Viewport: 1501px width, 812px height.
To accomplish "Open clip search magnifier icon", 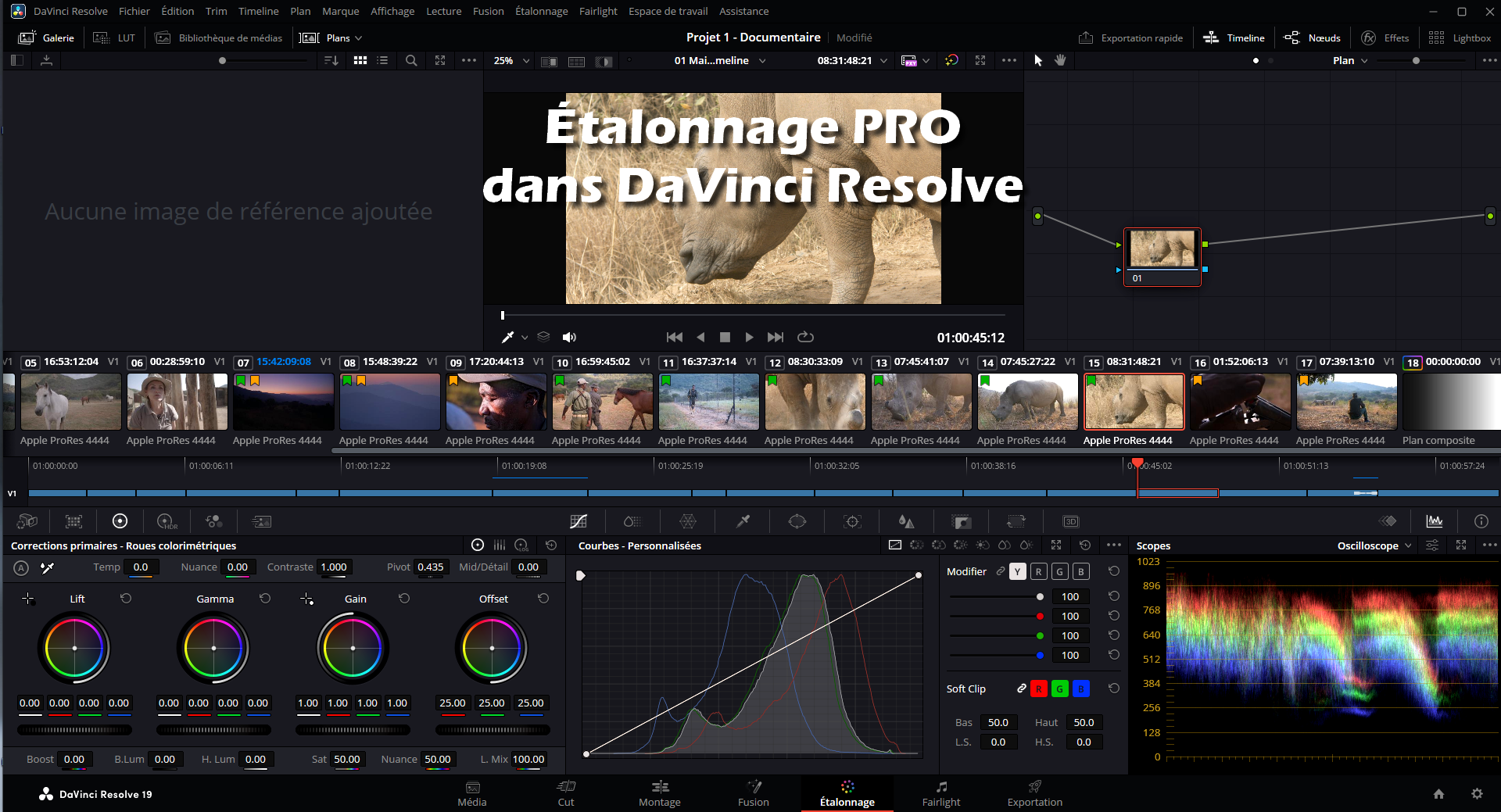I will tap(411, 60).
